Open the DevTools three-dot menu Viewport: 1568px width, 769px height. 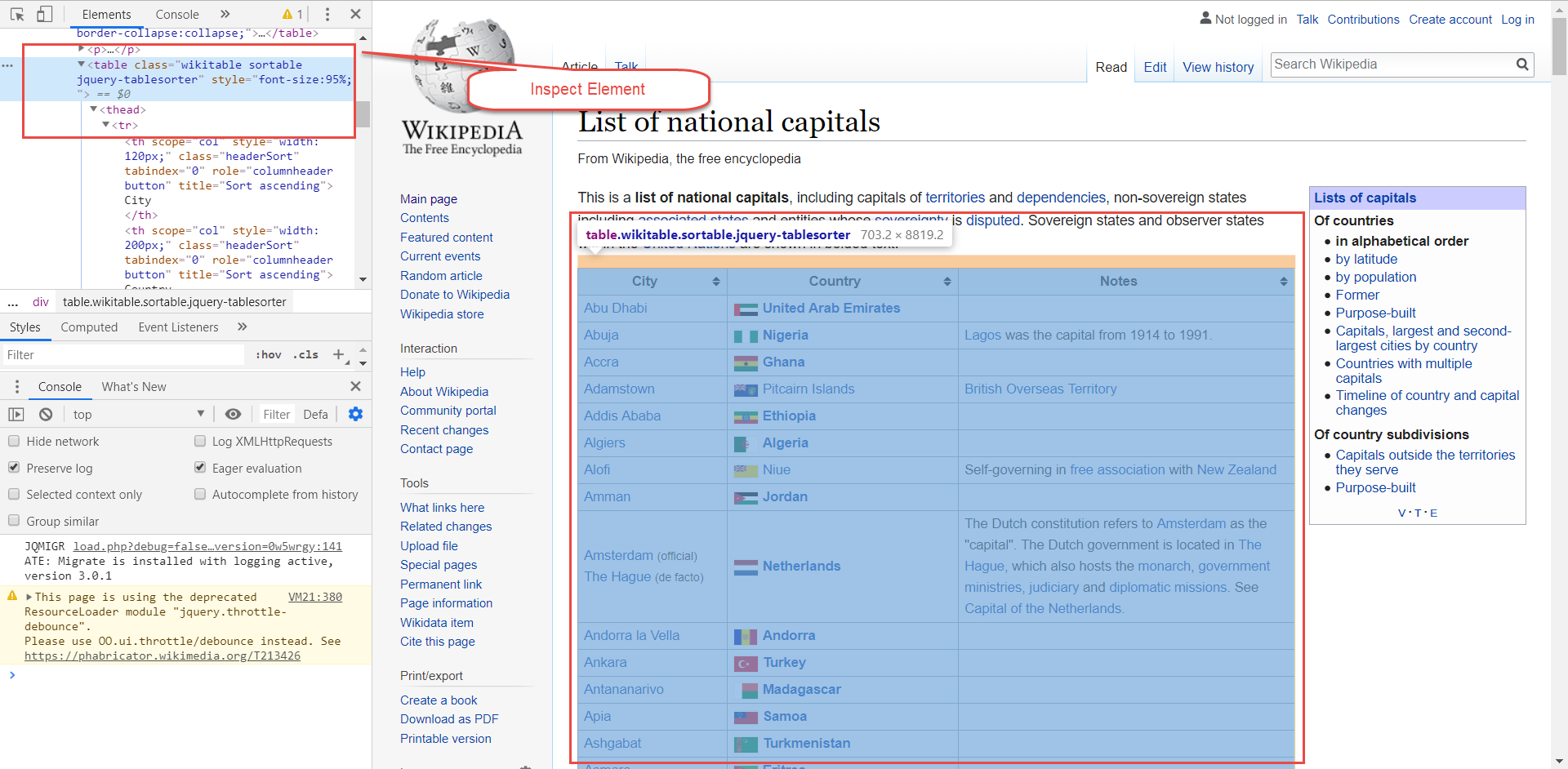pyautogui.click(x=327, y=14)
